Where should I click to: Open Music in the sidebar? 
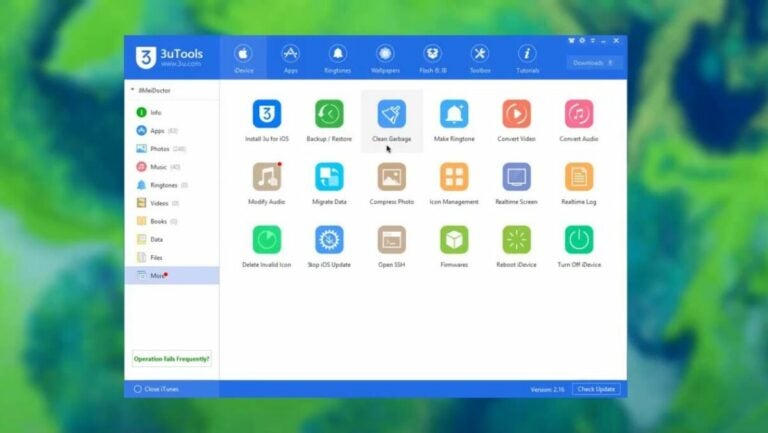coord(171,167)
